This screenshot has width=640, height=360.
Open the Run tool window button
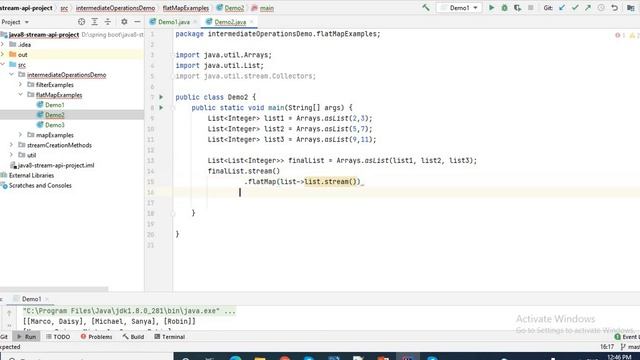27,337
